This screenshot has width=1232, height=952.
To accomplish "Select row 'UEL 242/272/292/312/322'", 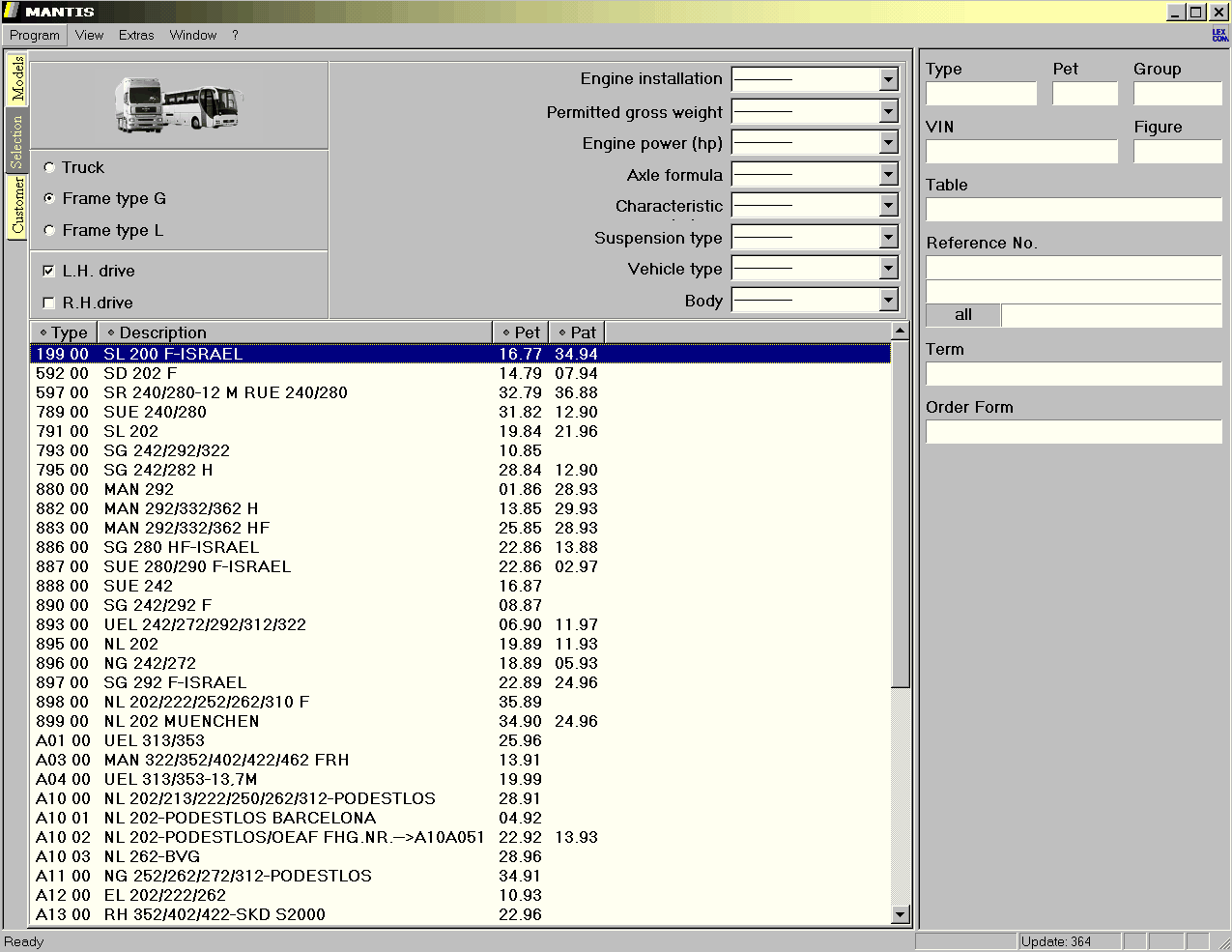I will coord(461,624).
